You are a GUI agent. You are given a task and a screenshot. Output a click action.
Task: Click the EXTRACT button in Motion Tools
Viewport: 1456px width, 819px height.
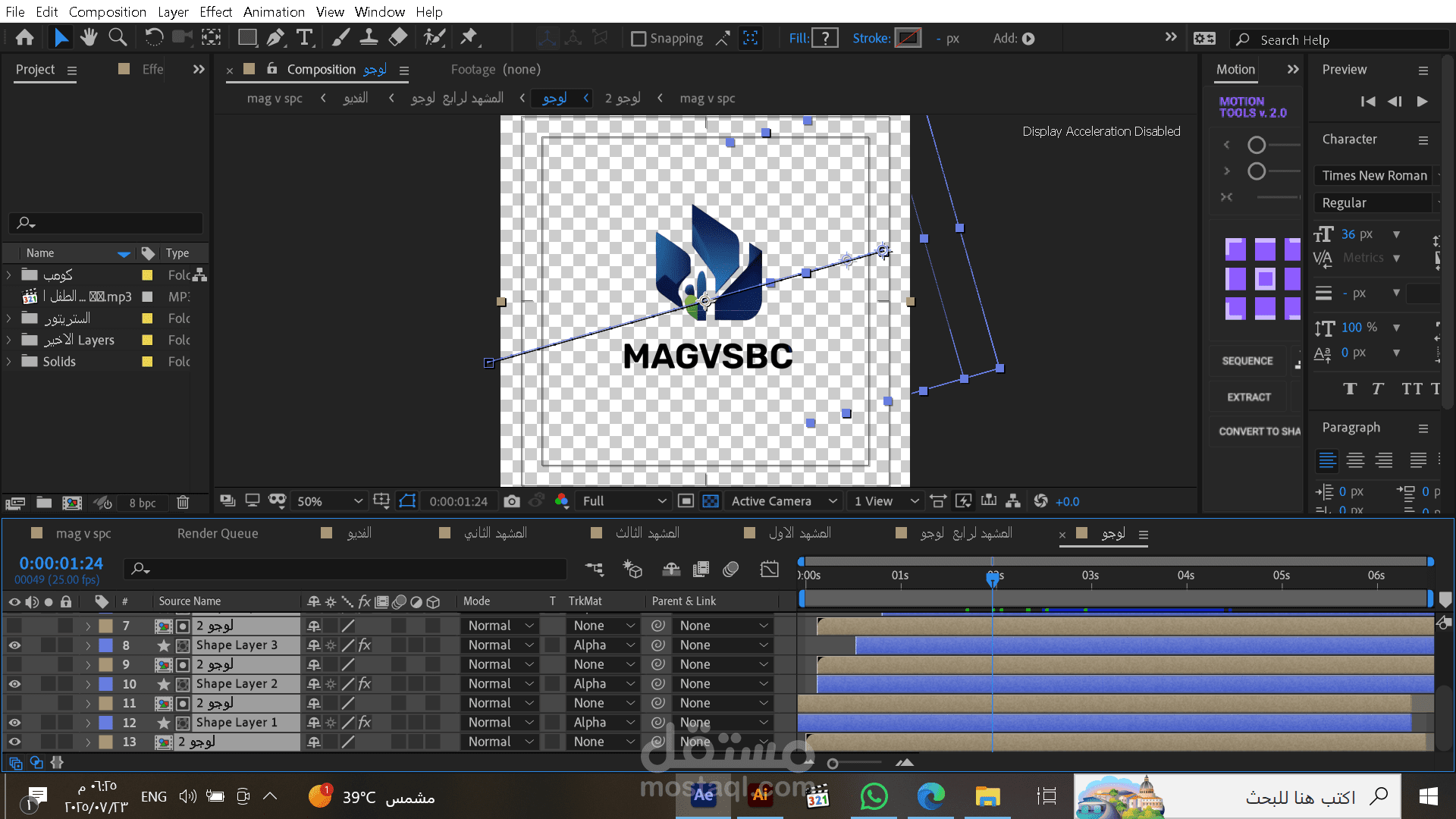(1249, 397)
